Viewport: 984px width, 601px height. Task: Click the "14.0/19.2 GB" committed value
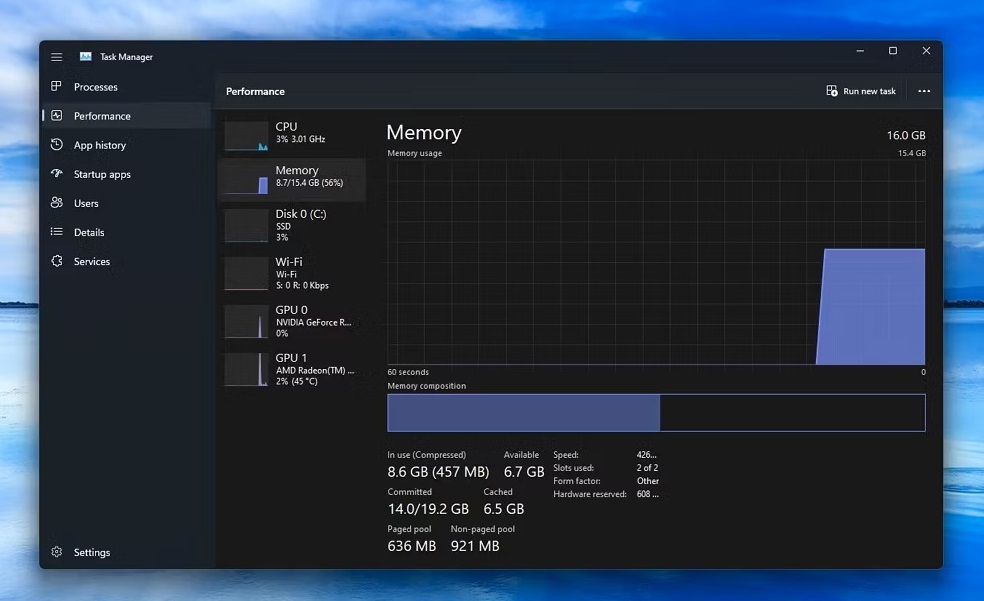pos(428,509)
